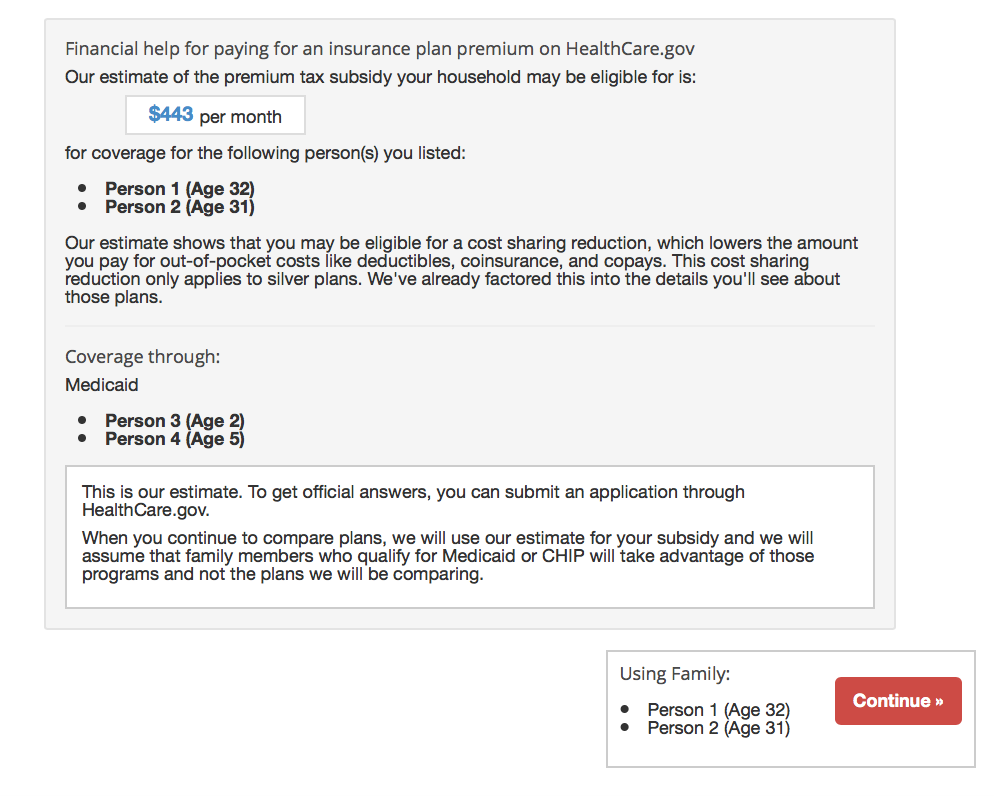Click the 'Coverage through:' heading

142,357
